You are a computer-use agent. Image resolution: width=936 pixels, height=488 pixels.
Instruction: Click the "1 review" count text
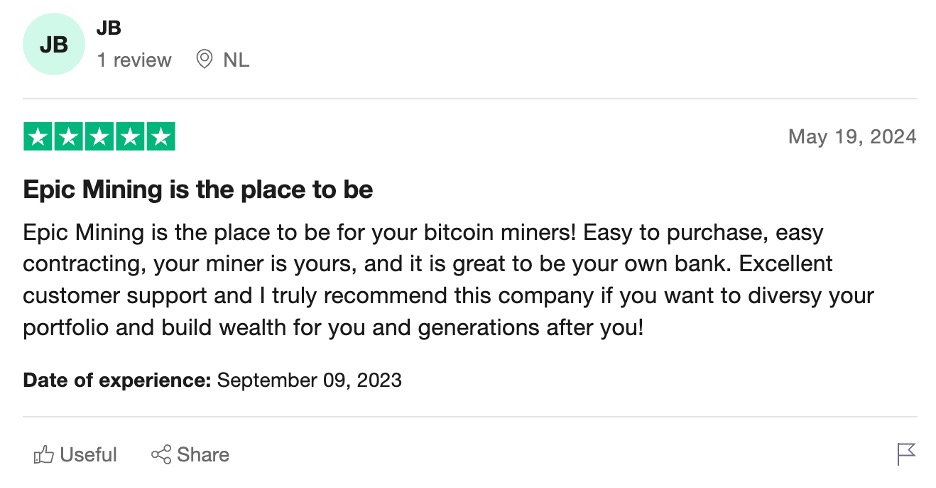coord(134,60)
